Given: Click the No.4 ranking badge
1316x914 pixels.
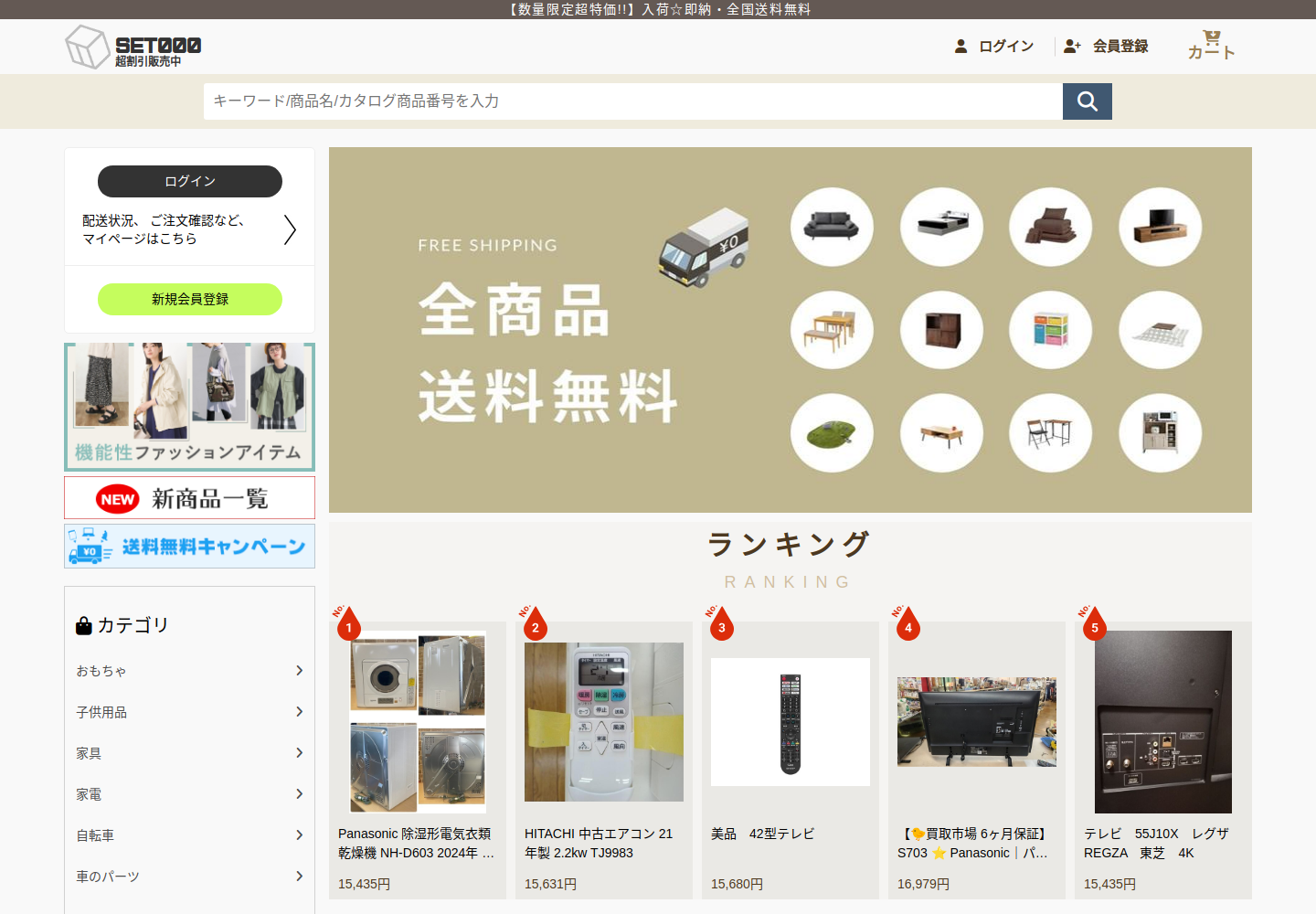Looking at the screenshot, I should 907,622.
